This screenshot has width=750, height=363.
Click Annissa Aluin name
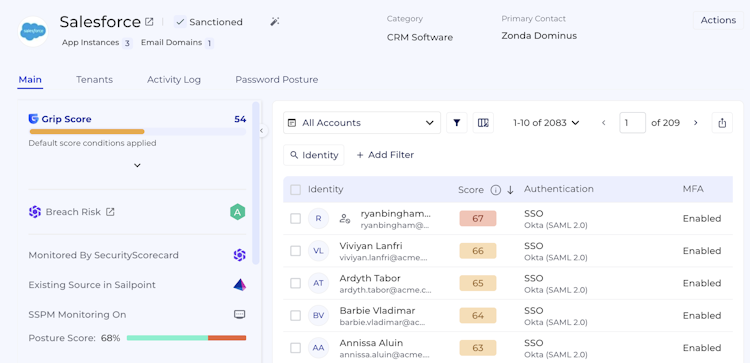[x=371, y=343]
